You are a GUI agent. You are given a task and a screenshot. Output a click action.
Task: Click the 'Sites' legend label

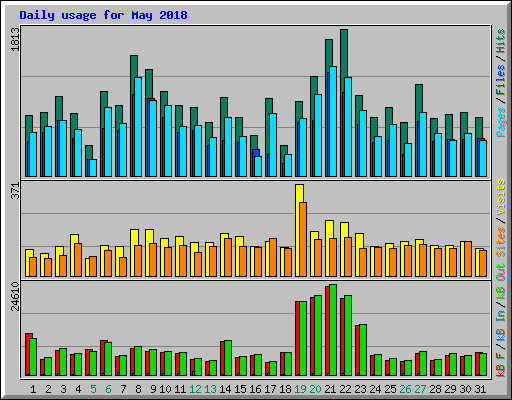point(501,242)
